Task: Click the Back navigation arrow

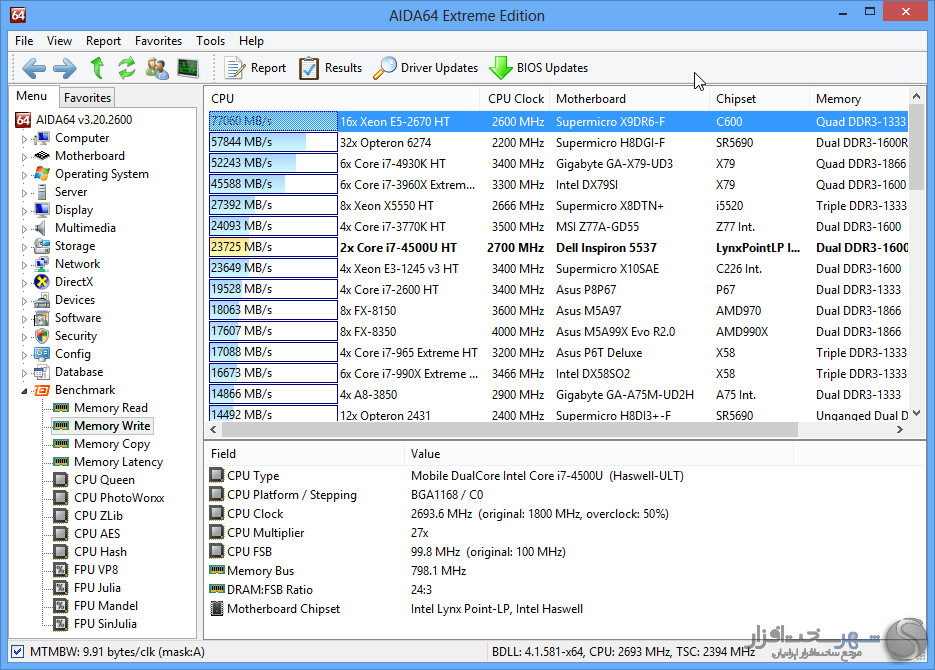Action: 34,68
